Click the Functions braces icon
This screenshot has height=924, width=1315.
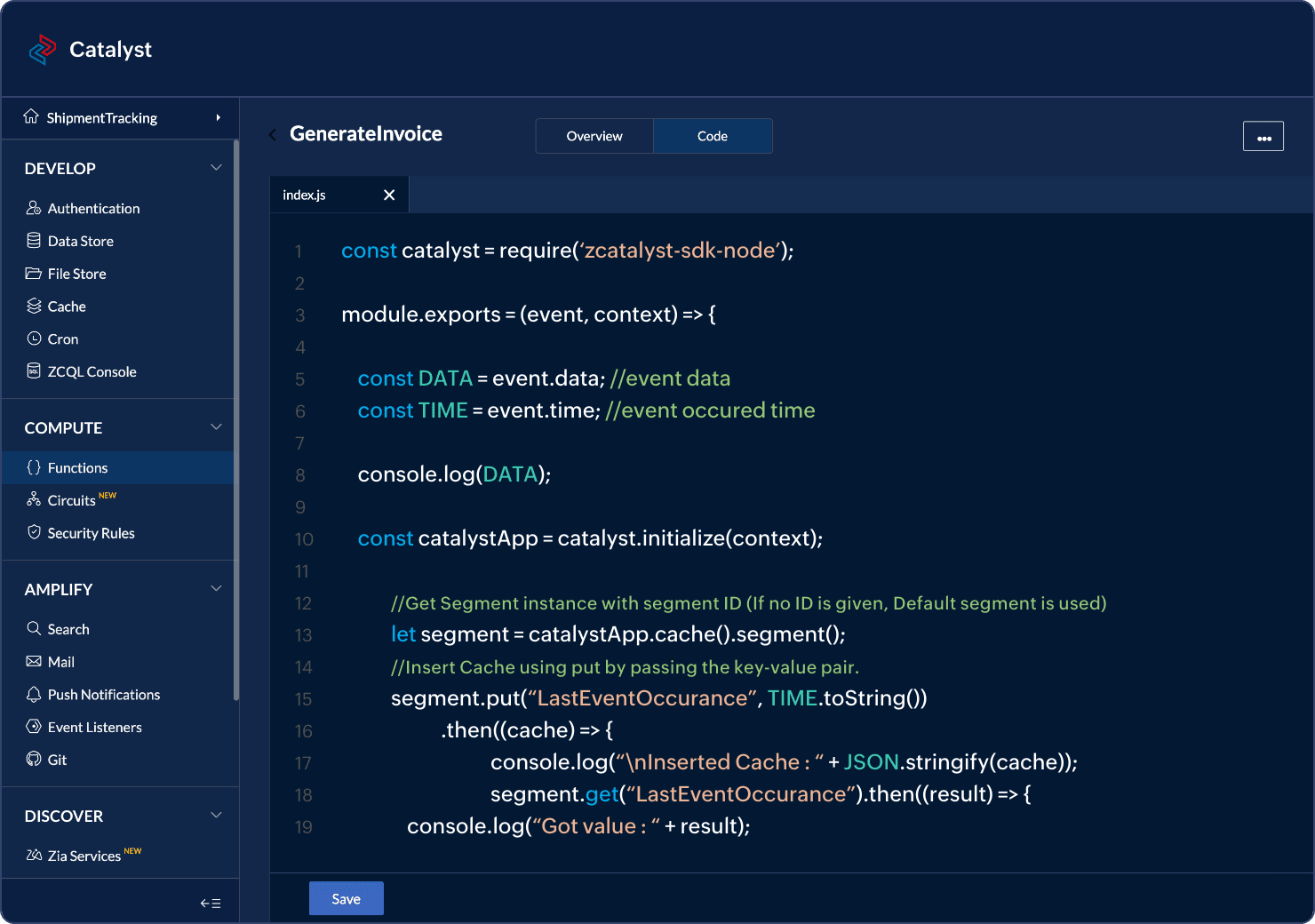pos(34,467)
